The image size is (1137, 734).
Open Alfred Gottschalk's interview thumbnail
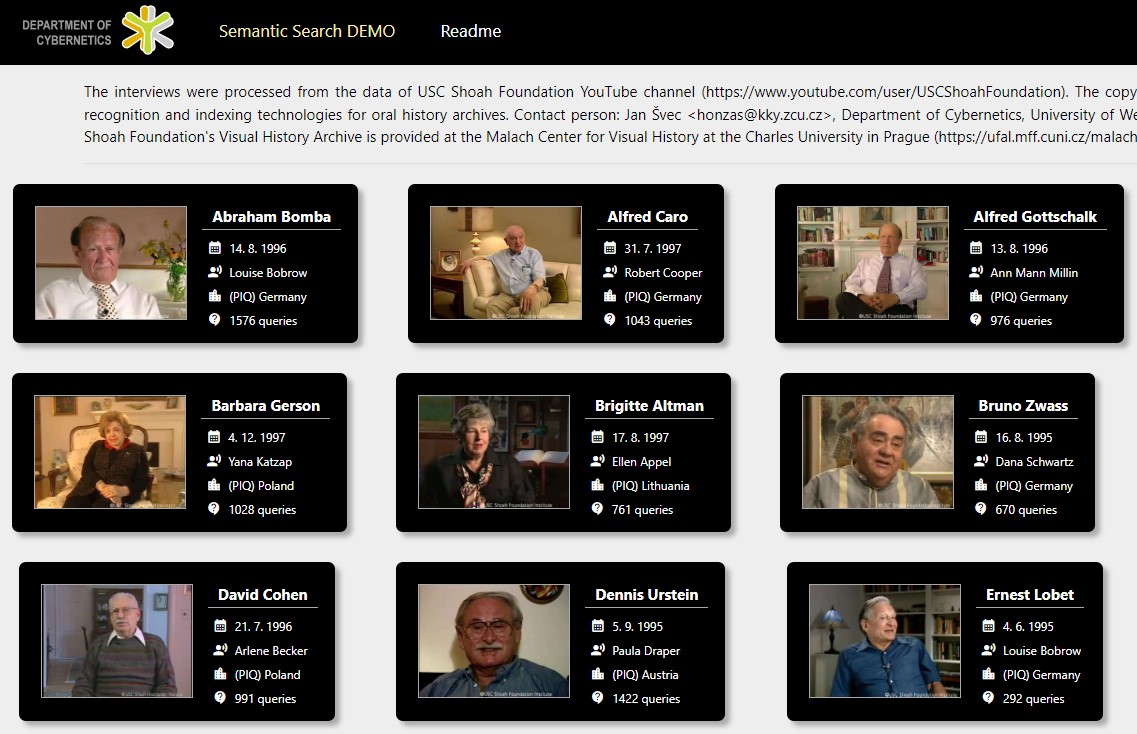[x=873, y=263]
